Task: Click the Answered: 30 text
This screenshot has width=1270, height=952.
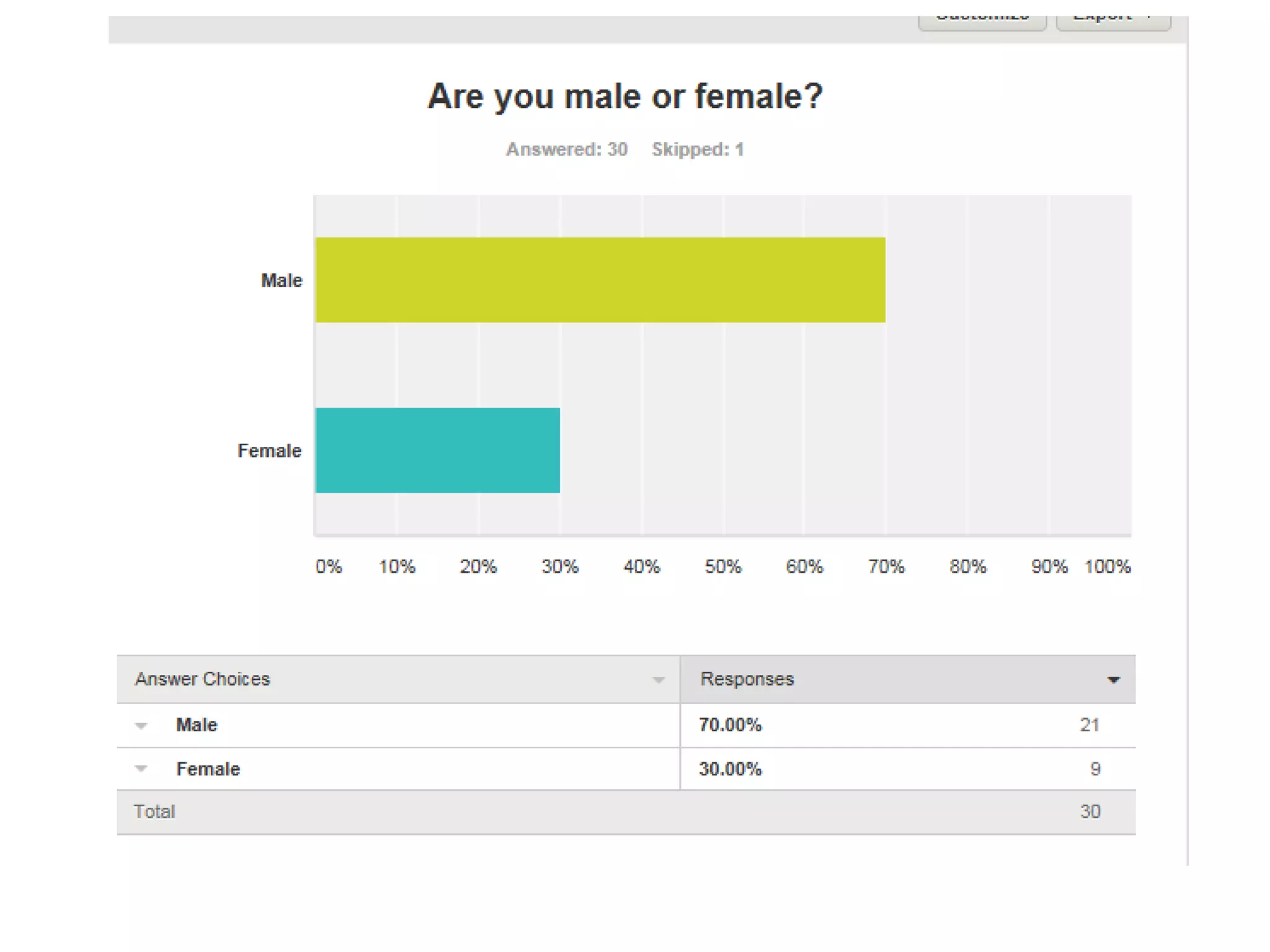Action: [567, 149]
